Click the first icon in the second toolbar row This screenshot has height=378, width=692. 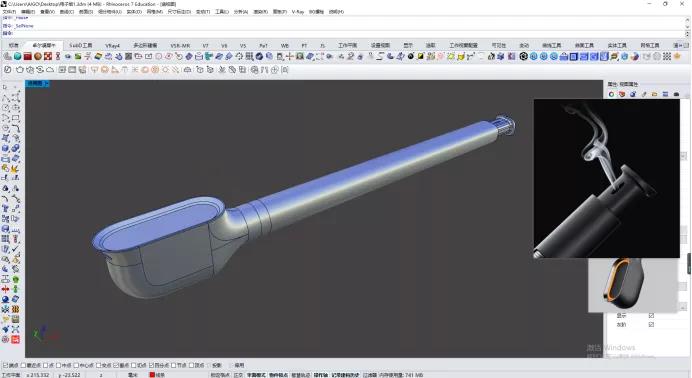[x=8, y=70]
